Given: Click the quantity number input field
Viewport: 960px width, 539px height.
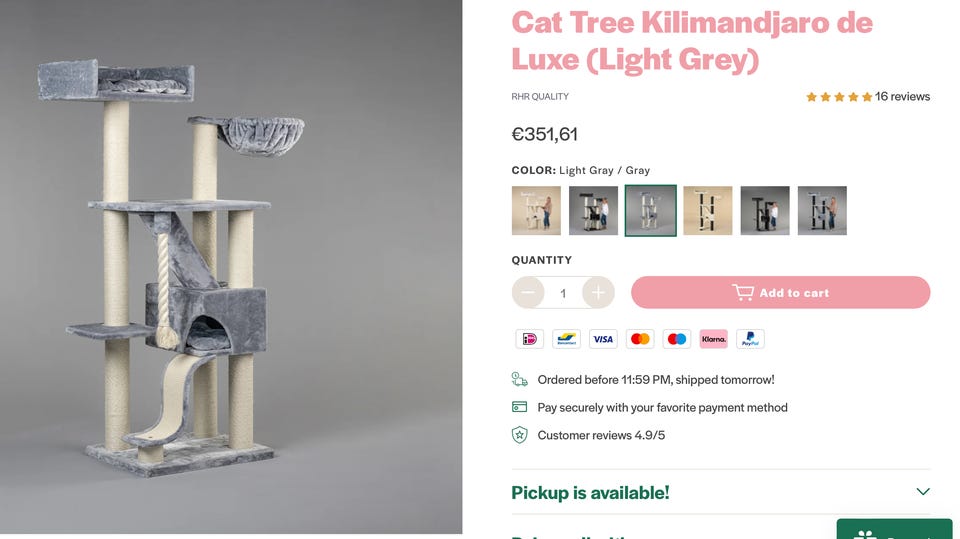Looking at the screenshot, I should 563,293.
